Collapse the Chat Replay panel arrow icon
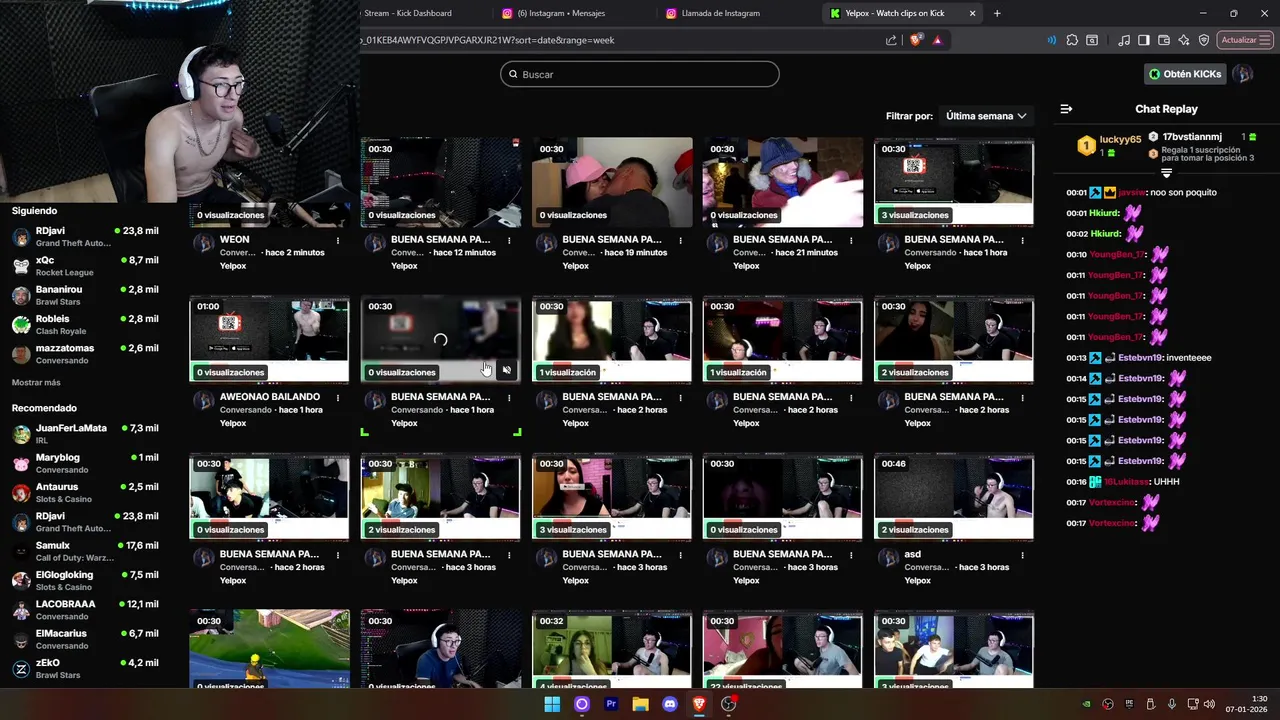The width and height of the screenshot is (1280, 720). tap(1066, 109)
